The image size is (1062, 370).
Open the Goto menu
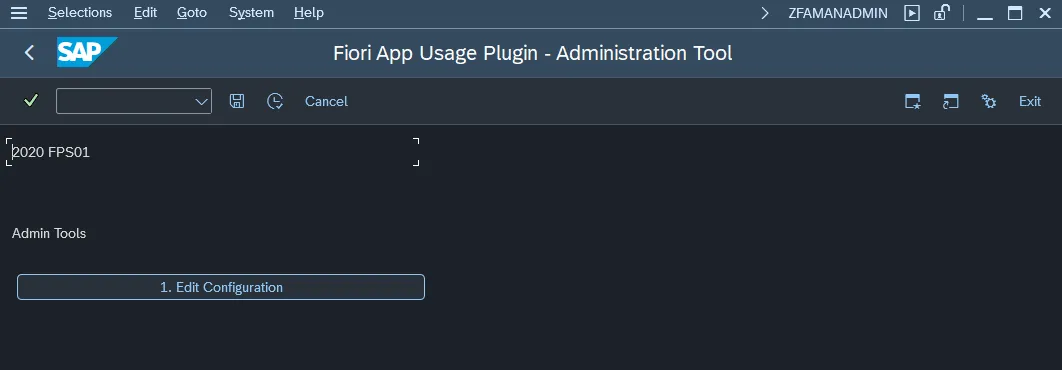click(192, 13)
